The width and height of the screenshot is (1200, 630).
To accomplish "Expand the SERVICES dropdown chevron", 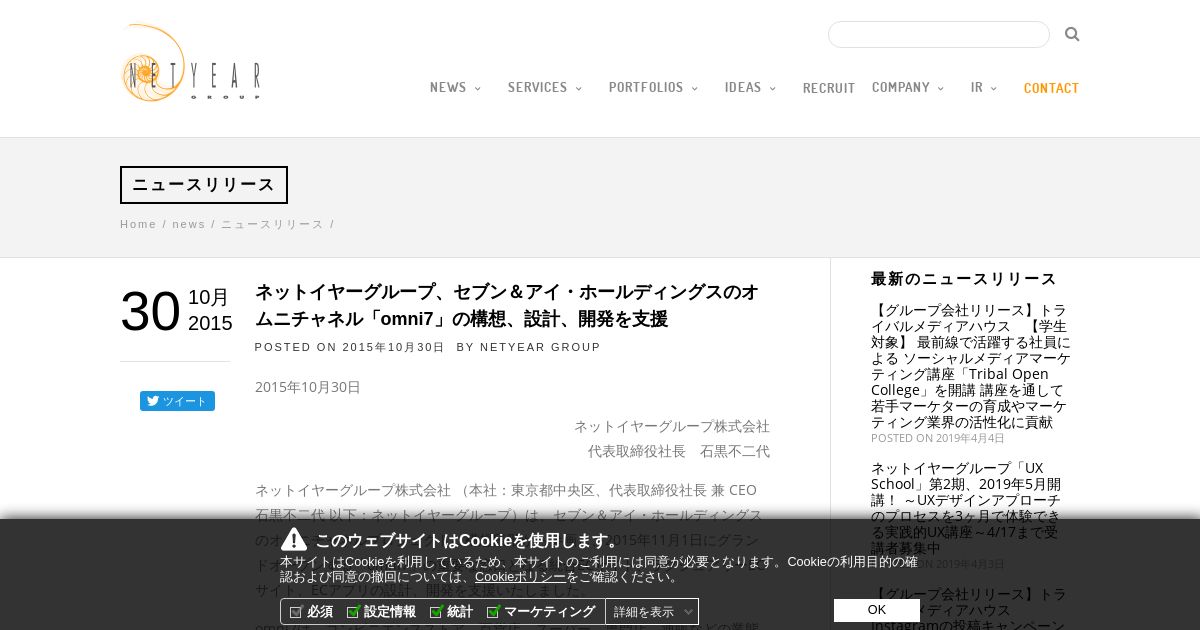I will 578,89.
